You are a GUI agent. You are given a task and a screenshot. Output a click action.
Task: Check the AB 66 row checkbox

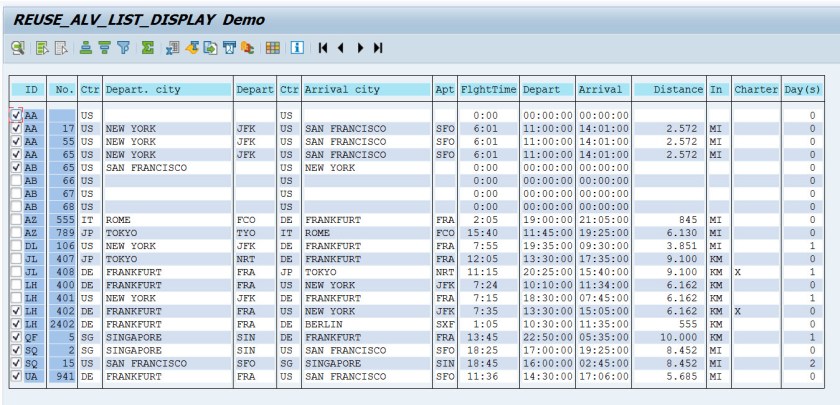coord(16,181)
